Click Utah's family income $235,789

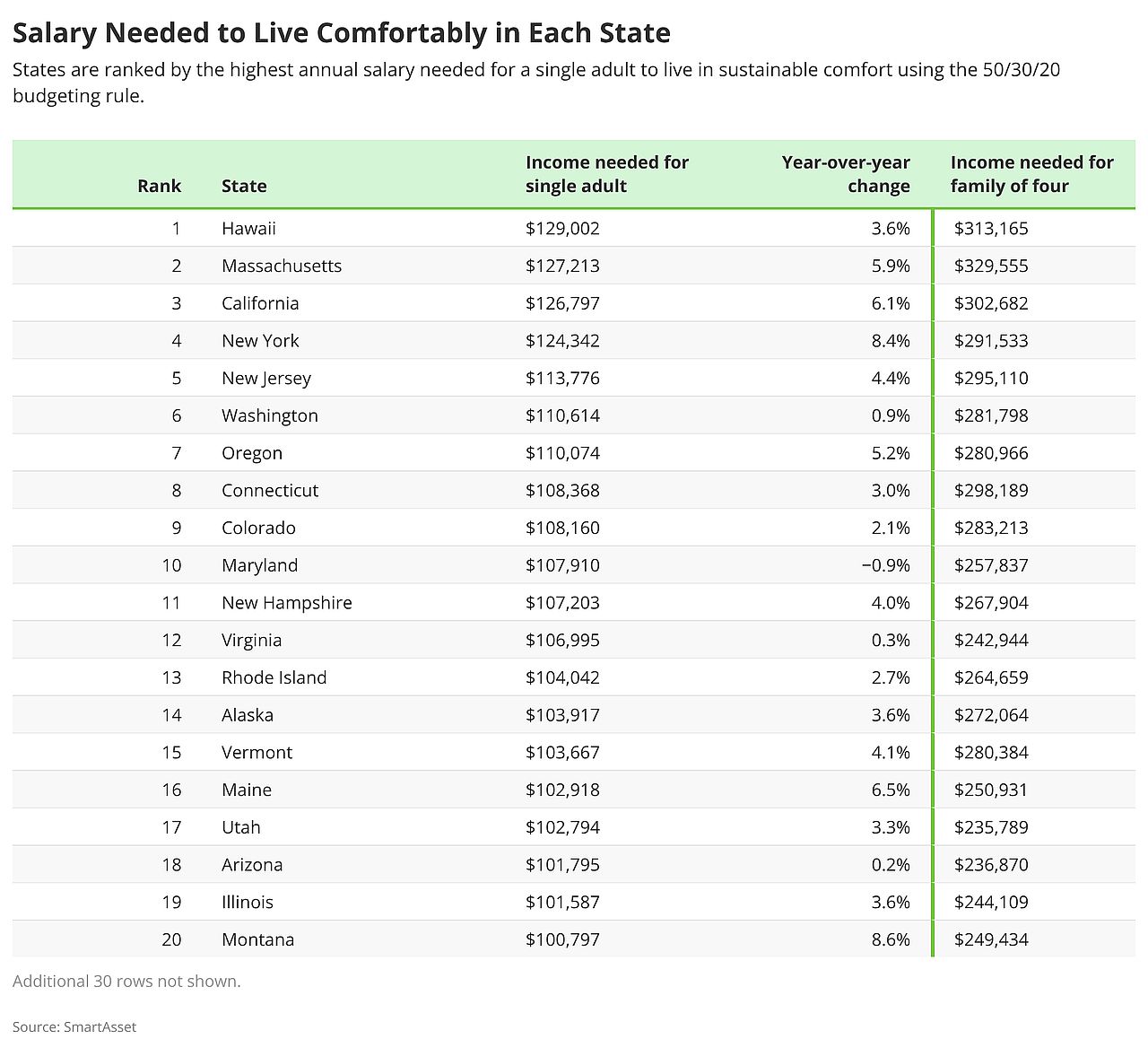(991, 827)
